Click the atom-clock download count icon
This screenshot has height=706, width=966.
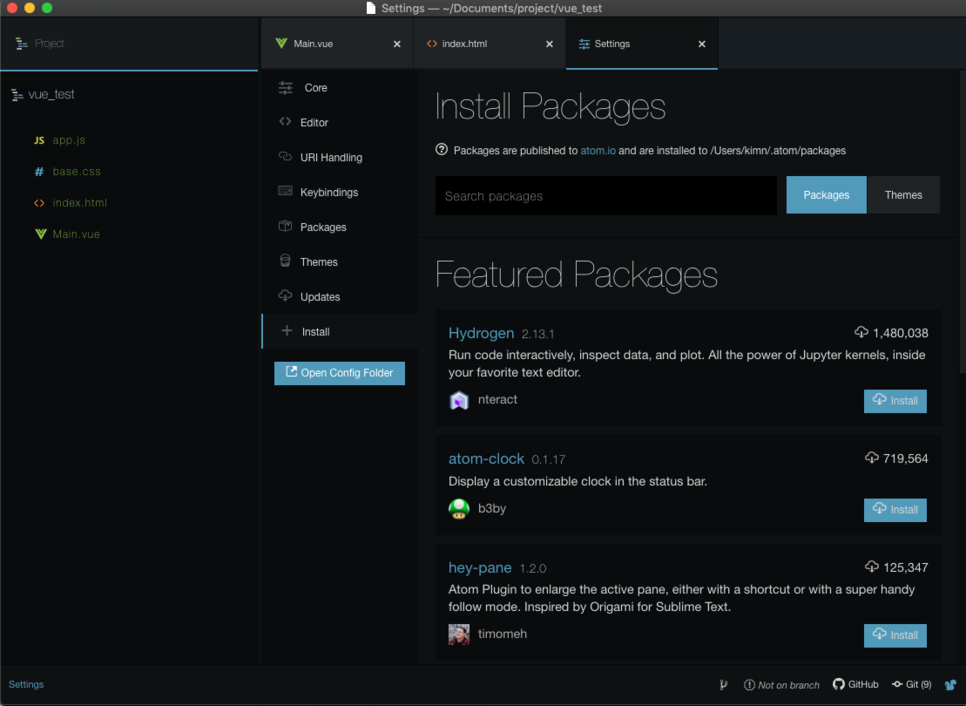pos(871,458)
